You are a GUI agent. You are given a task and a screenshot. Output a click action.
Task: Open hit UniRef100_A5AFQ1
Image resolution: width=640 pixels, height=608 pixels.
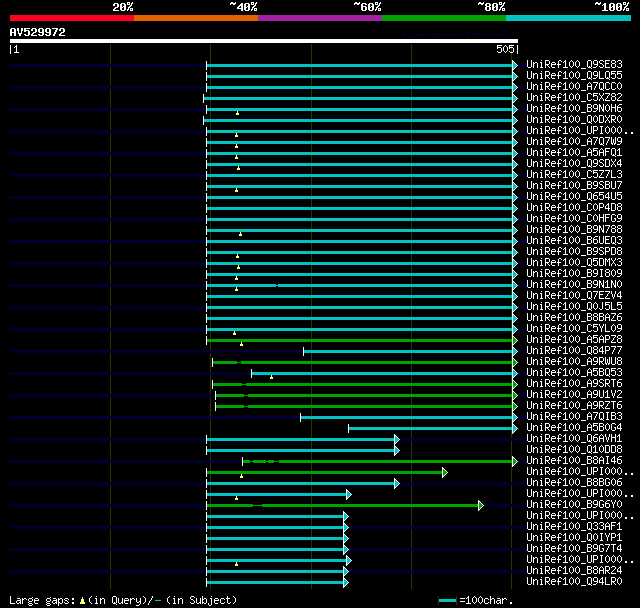pyautogui.click(x=574, y=153)
